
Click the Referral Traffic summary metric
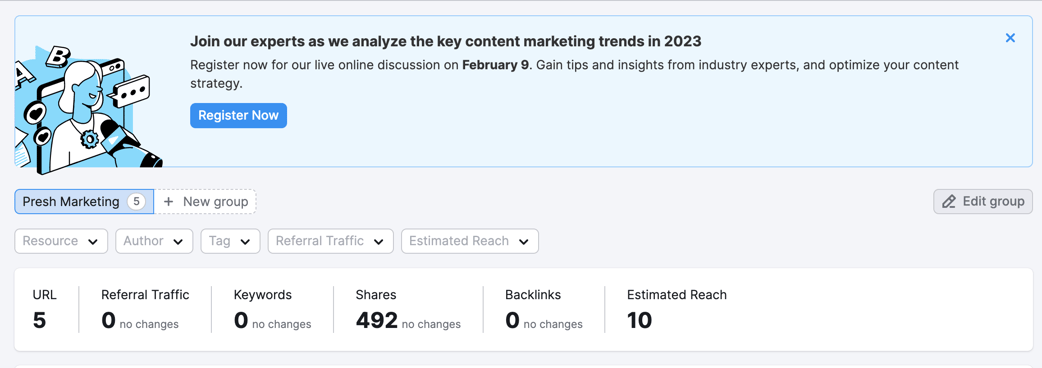pyautogui.click(x=145, y=309)
